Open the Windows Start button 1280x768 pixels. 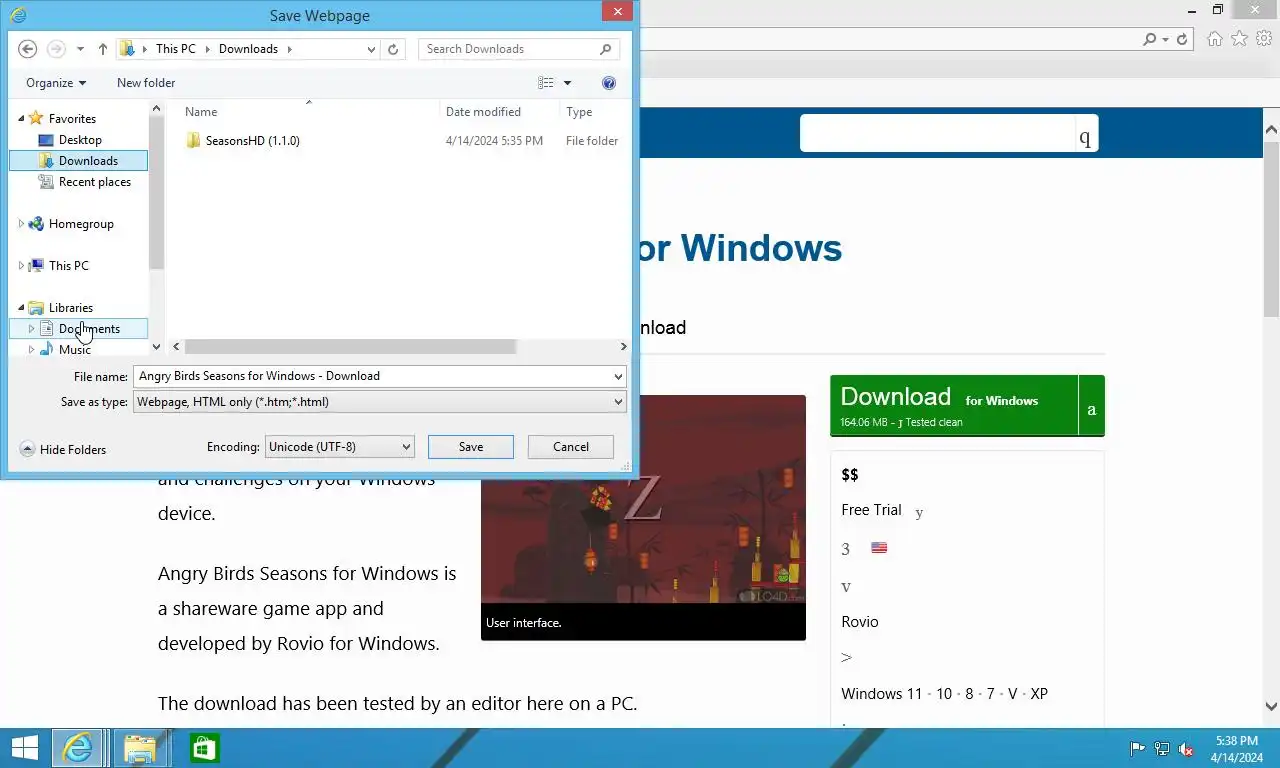click(x=24, y=748)
